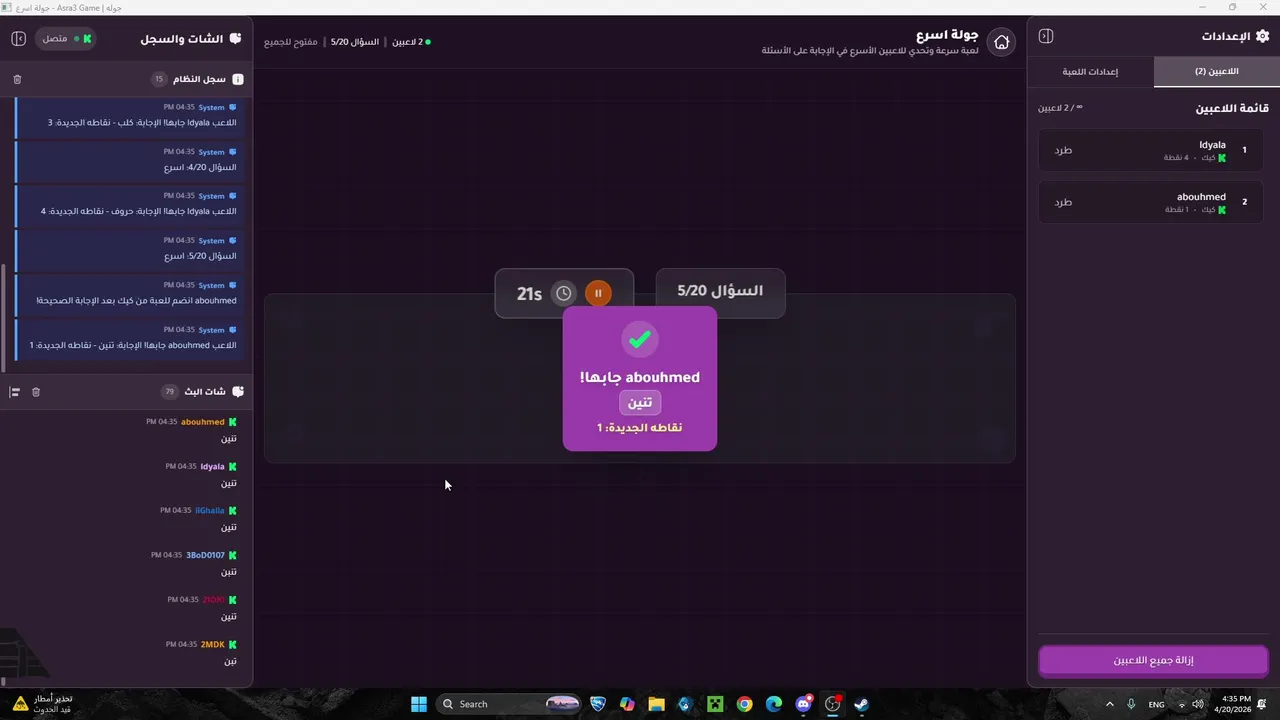1280x720 pixels.
Task: Open Copilot from the taskbar
Action: pyautogui.click(x=627, y=704)
